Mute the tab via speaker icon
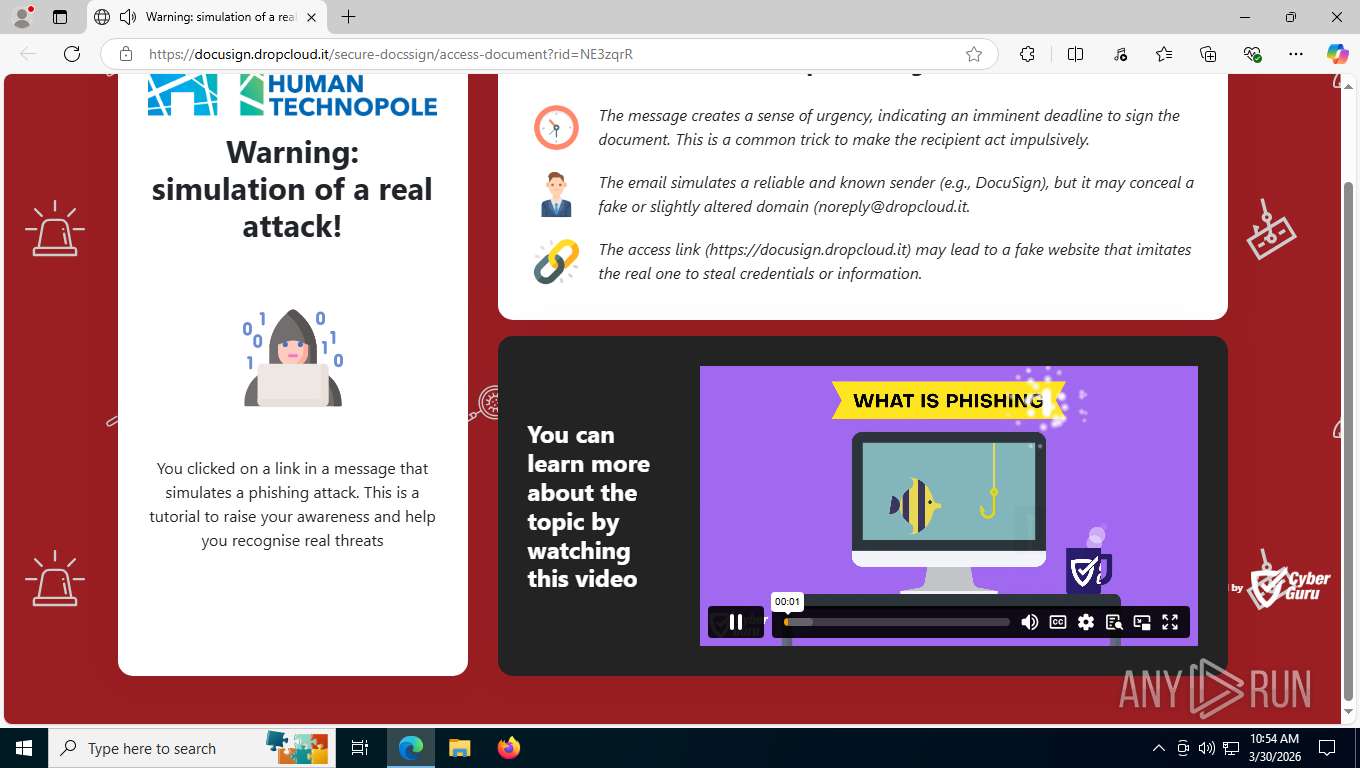Screen dimensions: 1360x768 click(x=127, y=17)
